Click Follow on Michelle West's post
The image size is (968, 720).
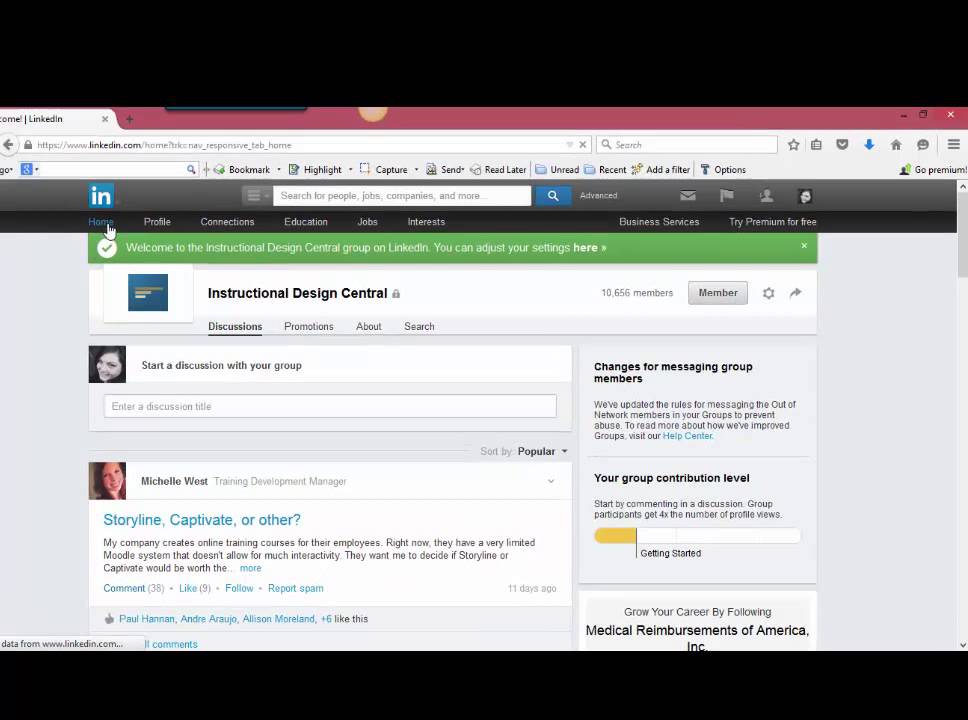pos(239,588)
